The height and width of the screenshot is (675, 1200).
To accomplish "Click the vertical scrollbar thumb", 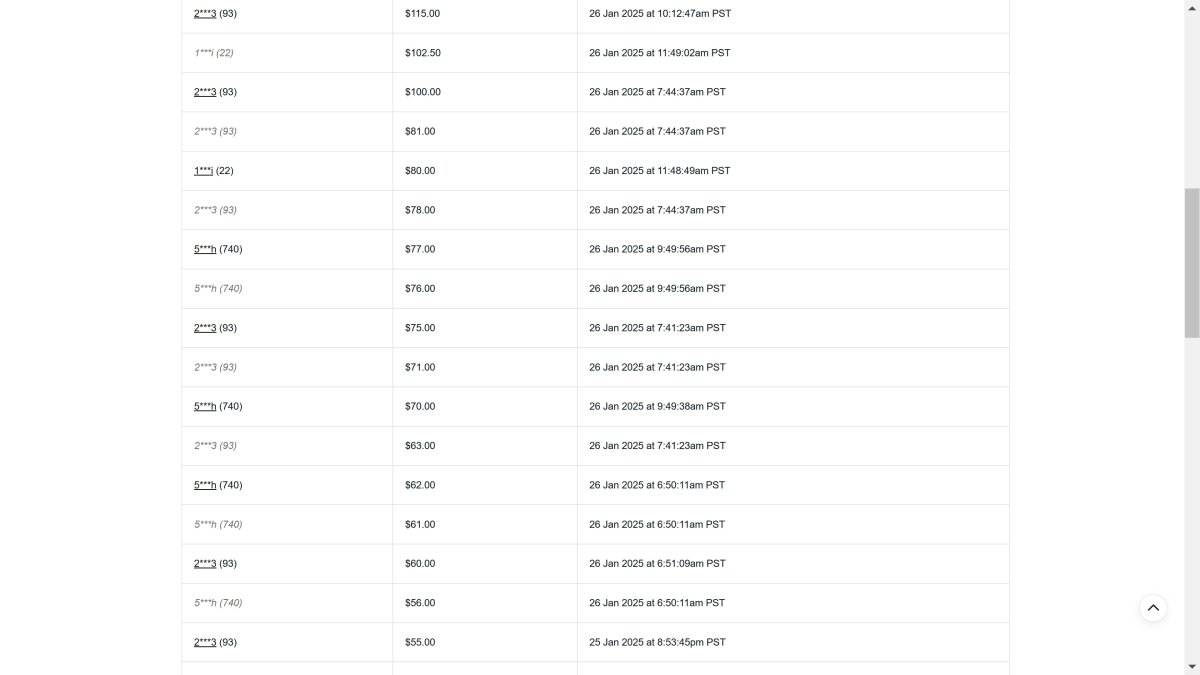I will (1192, 263).
